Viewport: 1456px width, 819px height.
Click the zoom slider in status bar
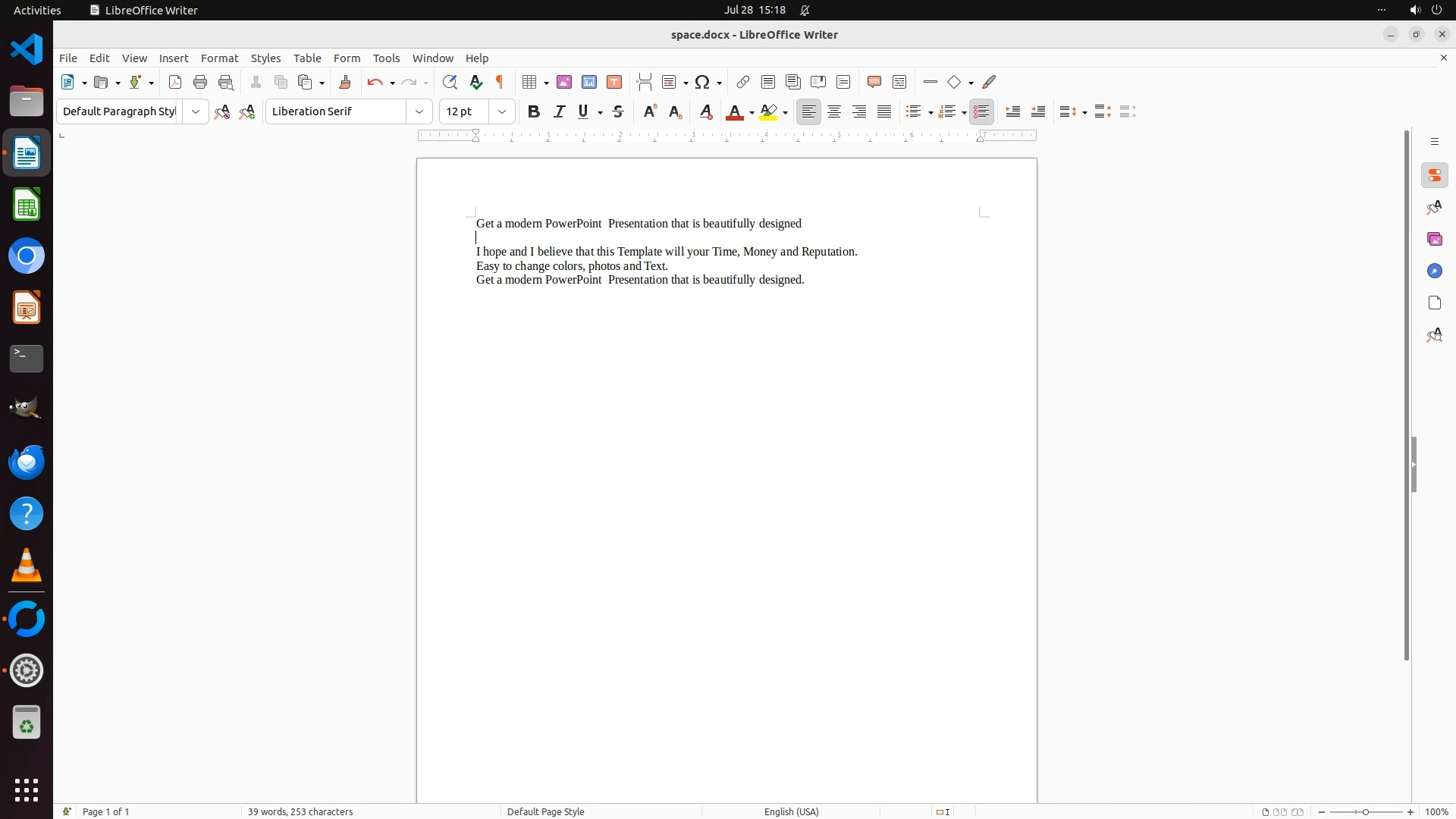coord(1365,811)
